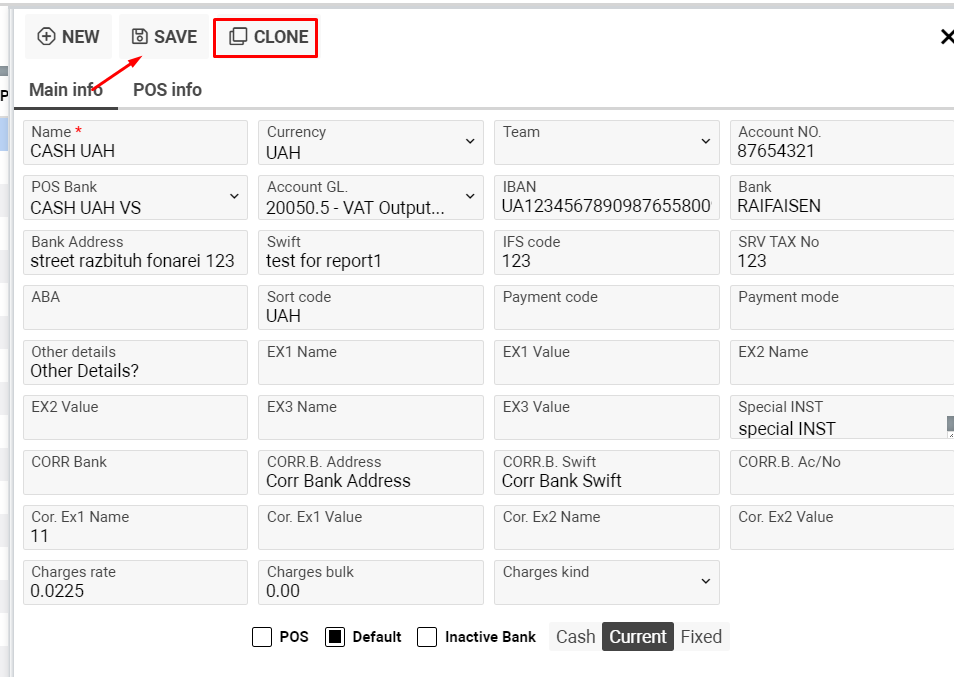Open the Currency dropdown

[x=470, y=142]
